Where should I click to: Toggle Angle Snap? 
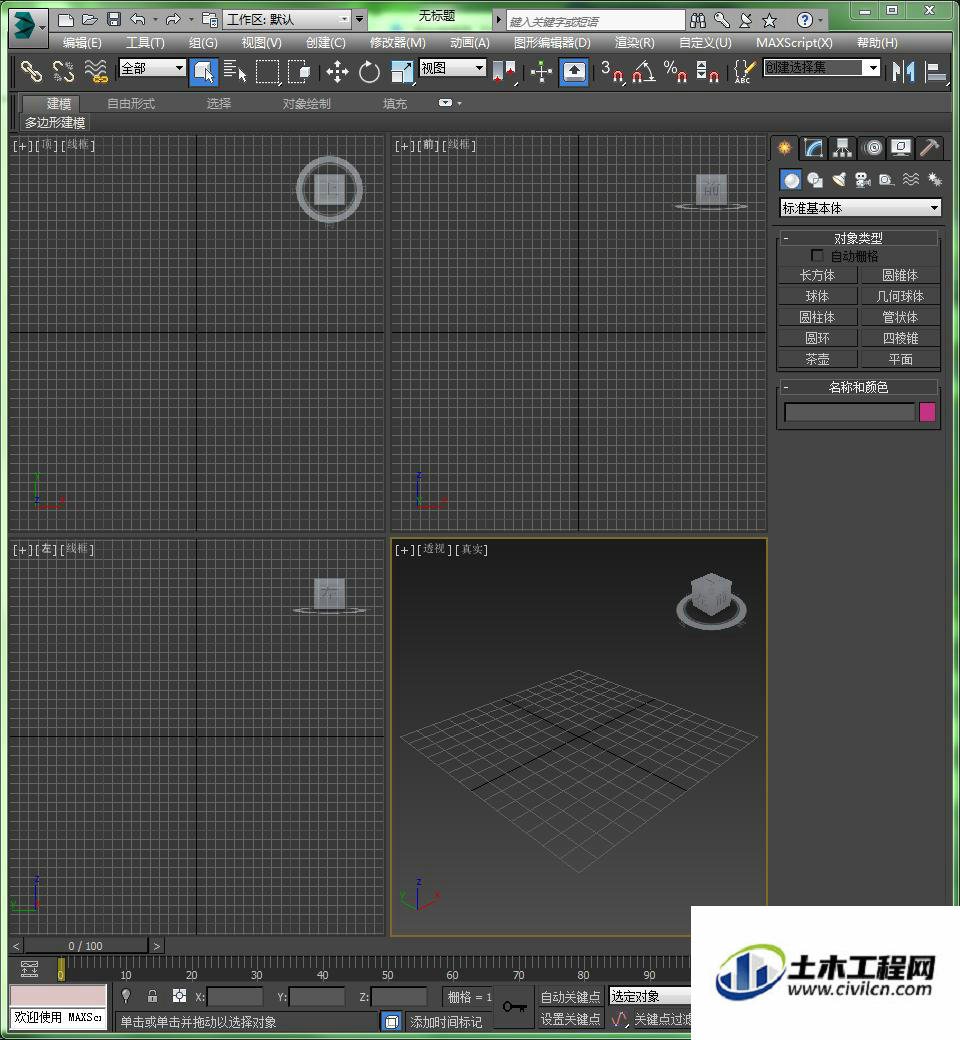644,71
